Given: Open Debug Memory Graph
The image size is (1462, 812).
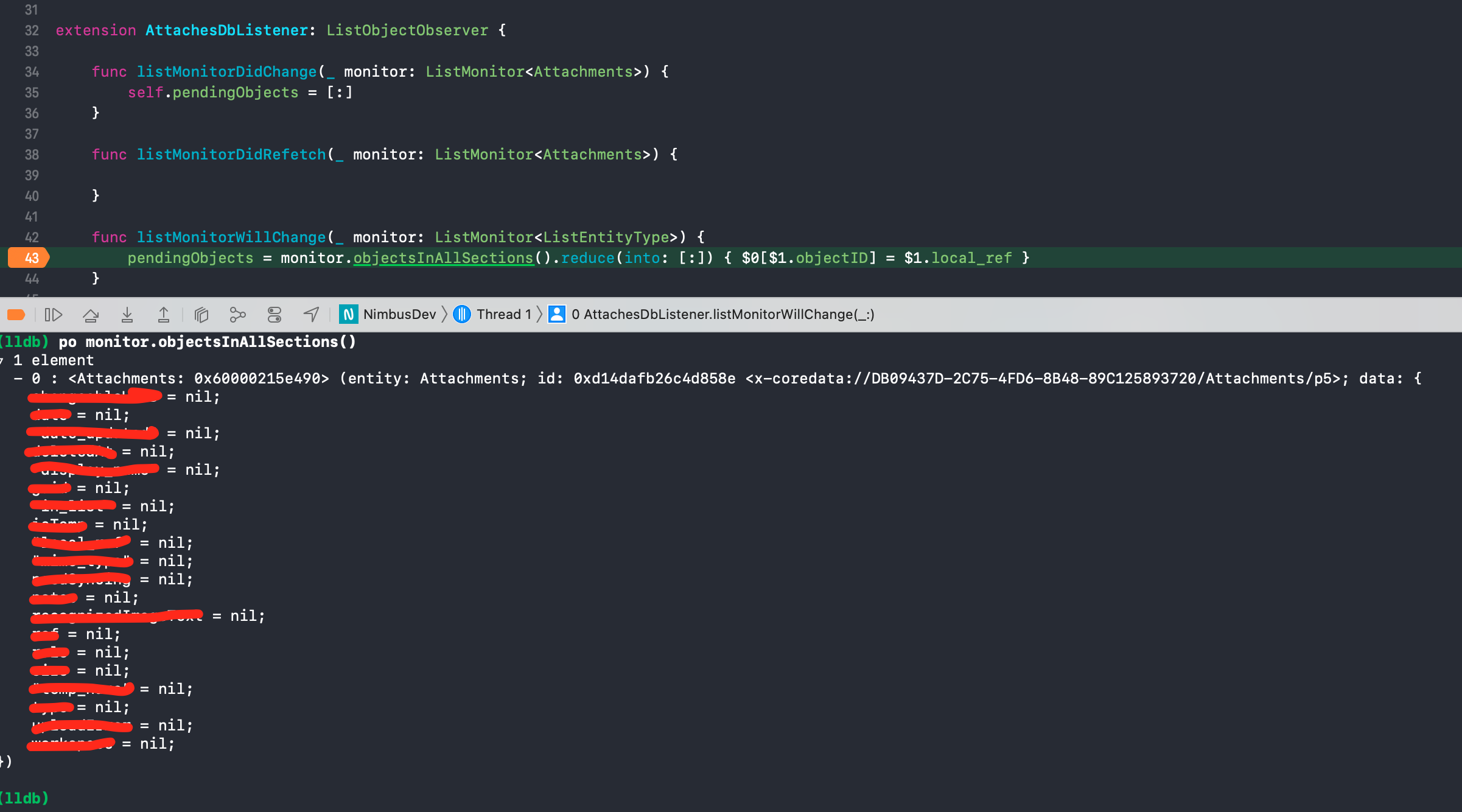Looking at the screenshot, I should point(237,315).
